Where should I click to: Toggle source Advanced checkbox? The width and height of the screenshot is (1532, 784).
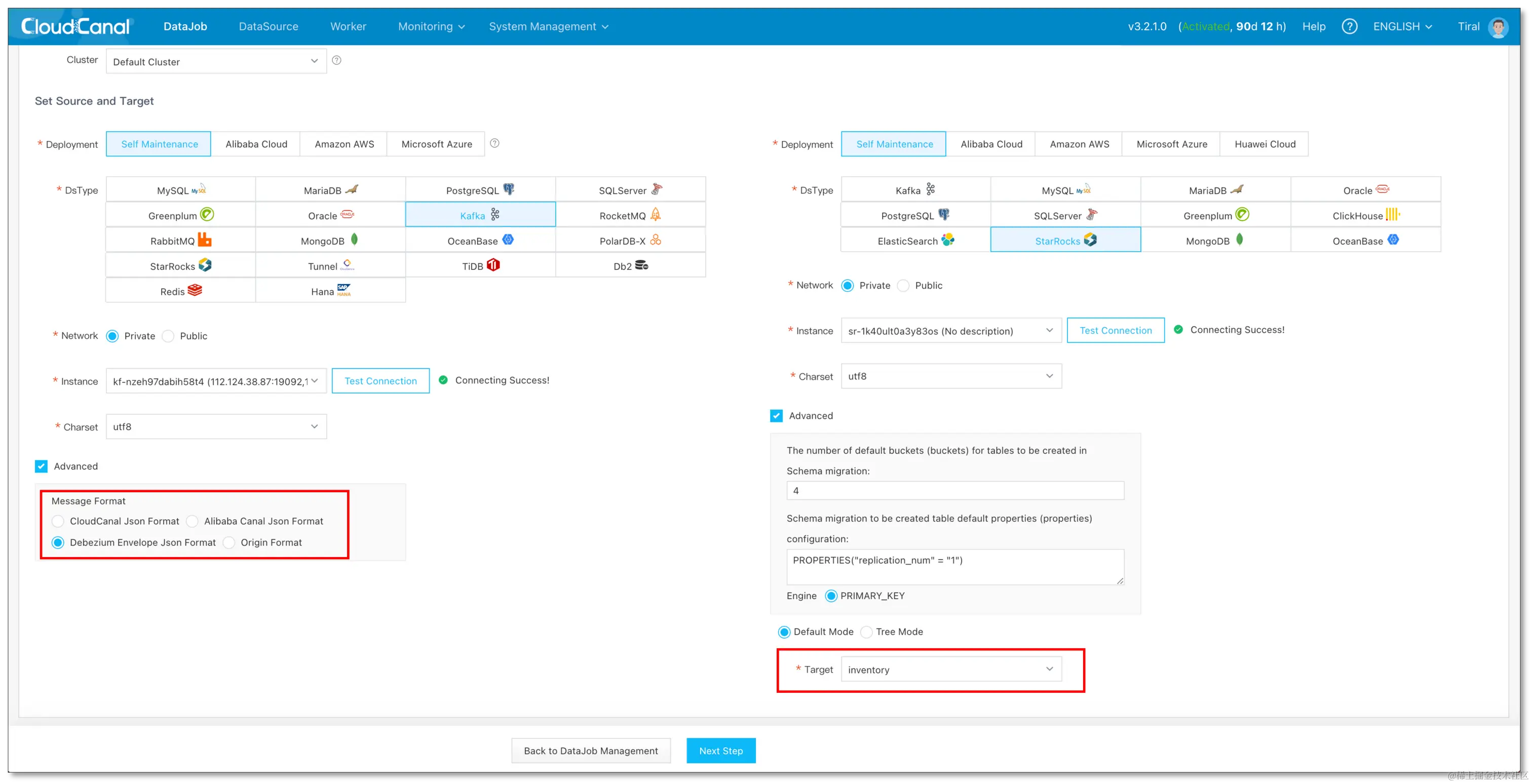click(41, 466)
